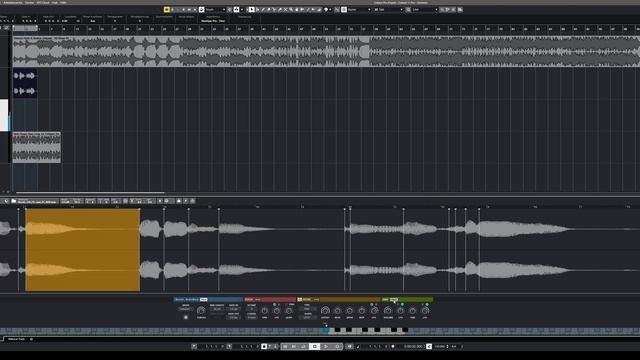Click the folder icon in sampler toolbar
The height and width of the screenshot is (360, 640).
click(x=13, y=201)
